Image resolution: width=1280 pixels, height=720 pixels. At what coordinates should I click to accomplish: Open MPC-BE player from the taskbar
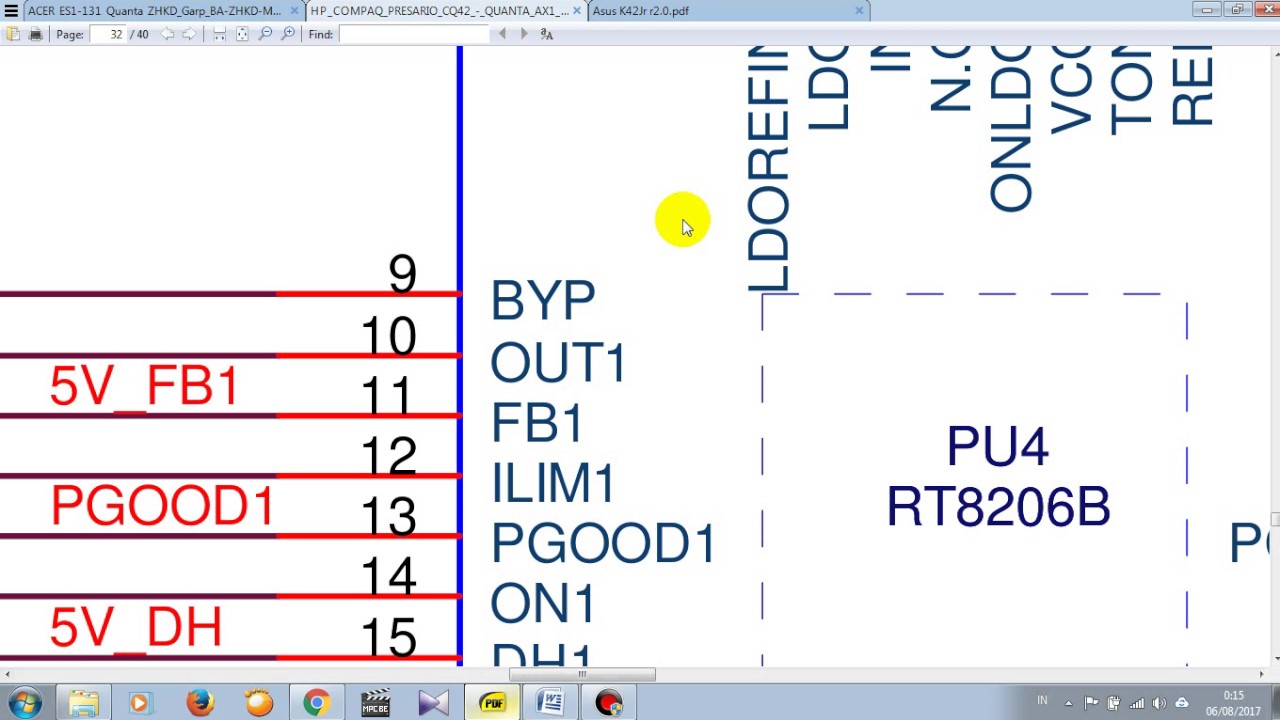coord(375,703)
